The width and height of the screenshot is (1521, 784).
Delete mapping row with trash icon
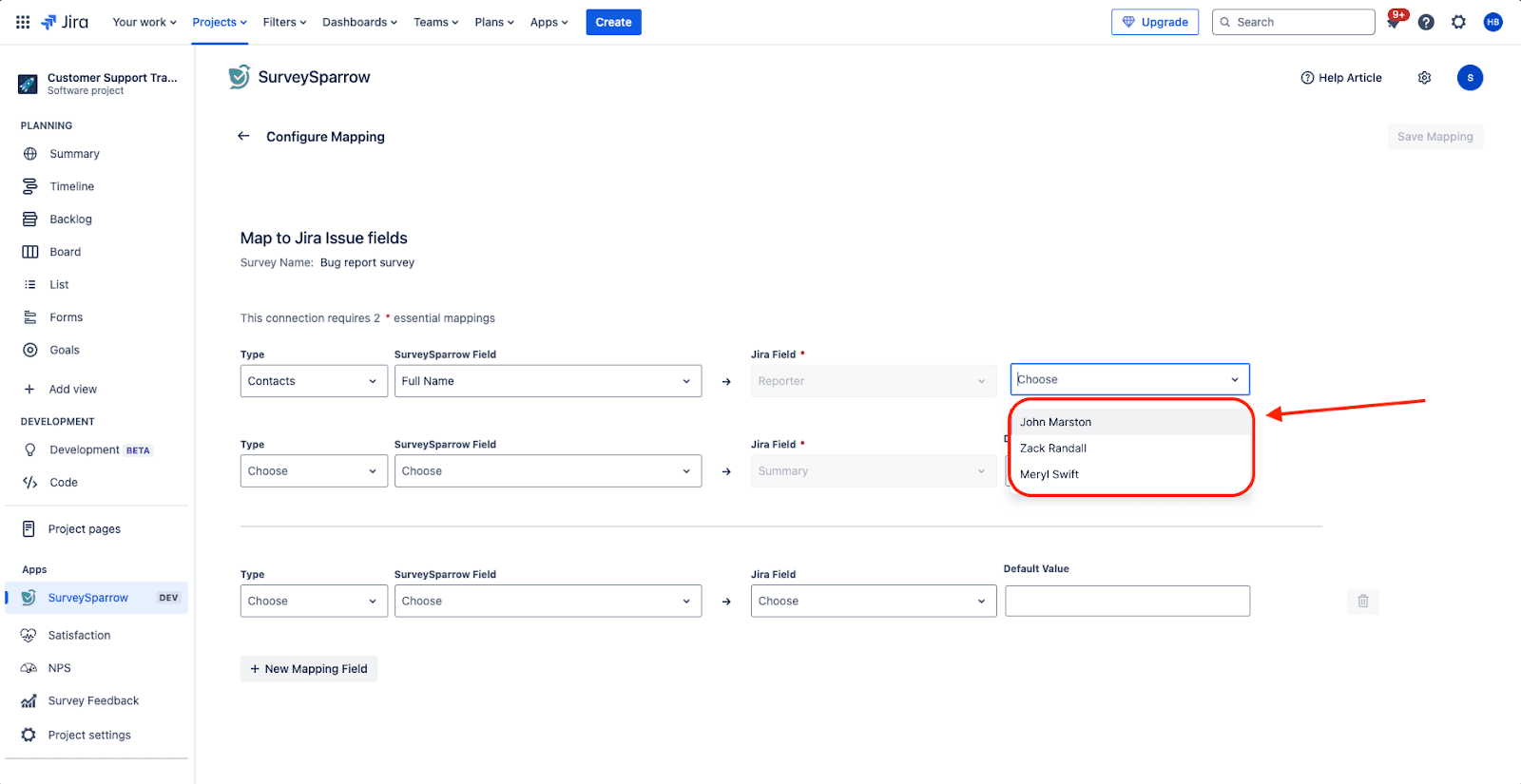point(1362,601)
